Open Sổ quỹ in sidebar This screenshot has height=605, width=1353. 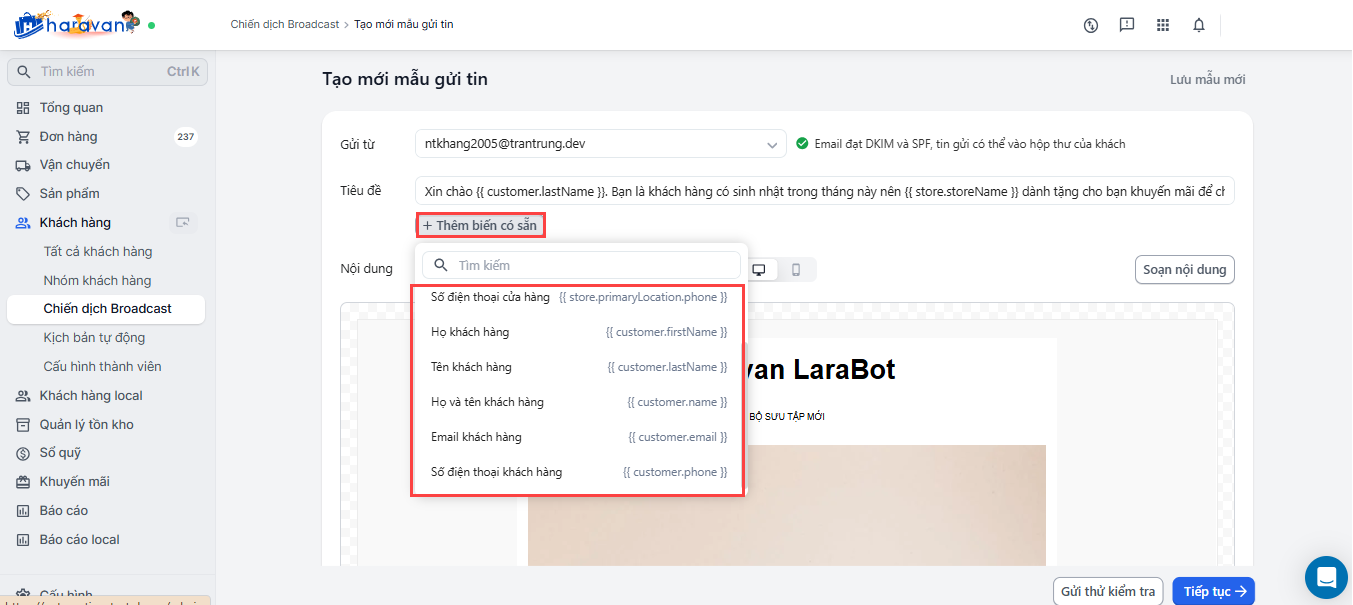tap(60, 453)
